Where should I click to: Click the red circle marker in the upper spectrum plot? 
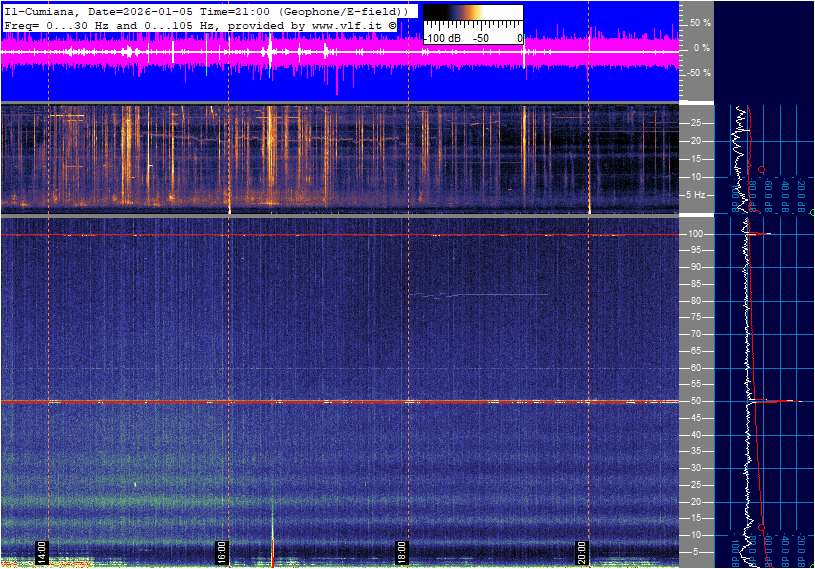[x=762, y=169]
